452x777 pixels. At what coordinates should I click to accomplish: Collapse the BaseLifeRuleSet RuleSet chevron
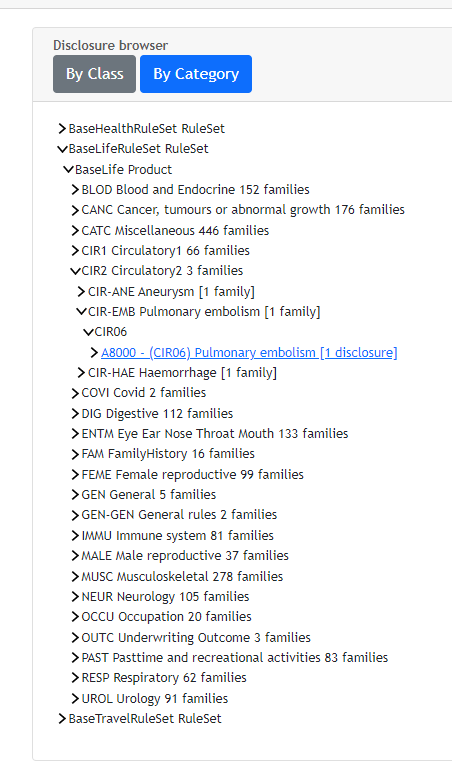62,149
